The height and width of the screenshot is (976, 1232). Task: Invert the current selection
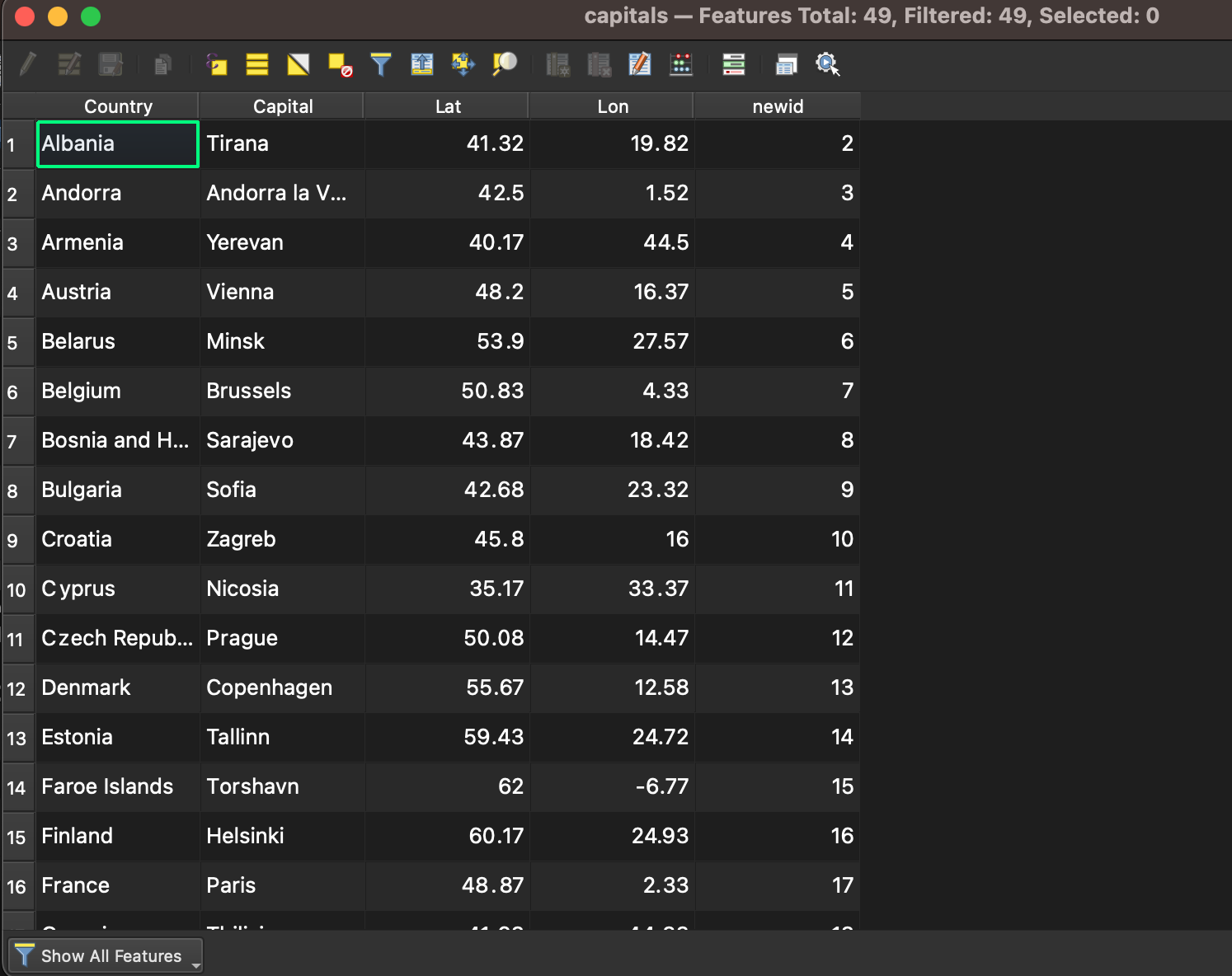click(x=299, y=64)
